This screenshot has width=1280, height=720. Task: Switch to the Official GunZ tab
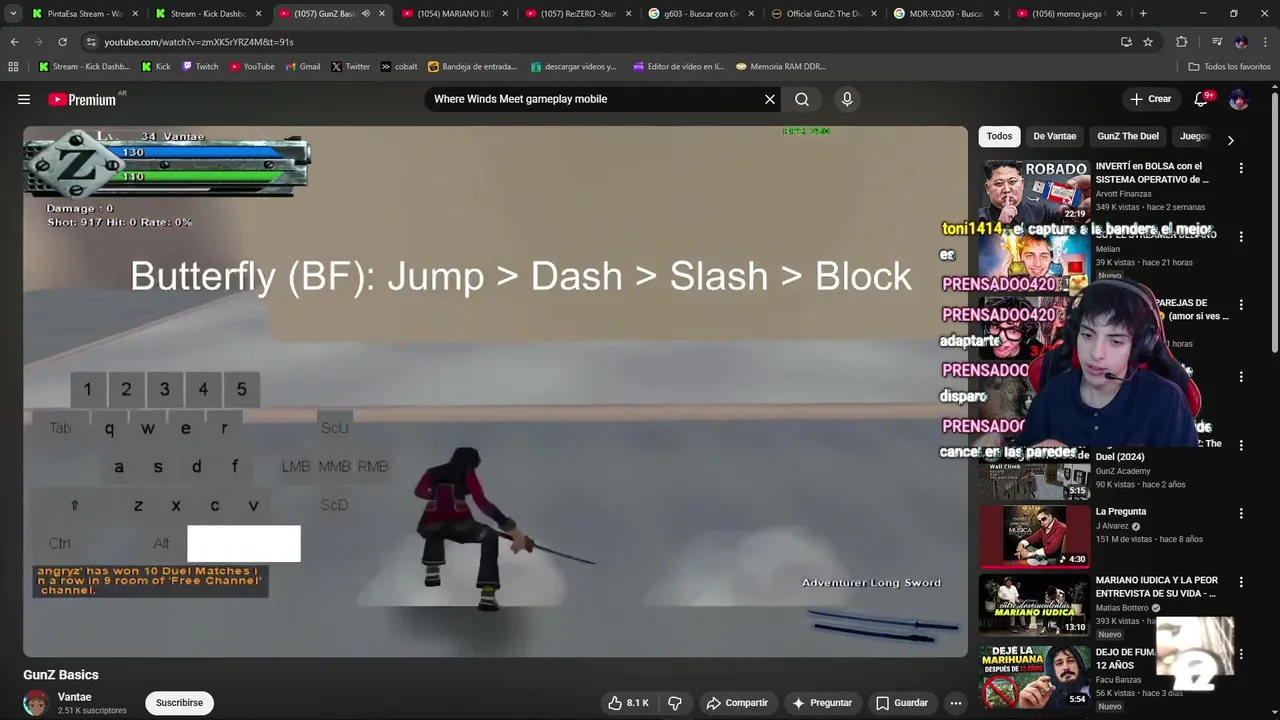pyautogui.click(x=823, y=14)
